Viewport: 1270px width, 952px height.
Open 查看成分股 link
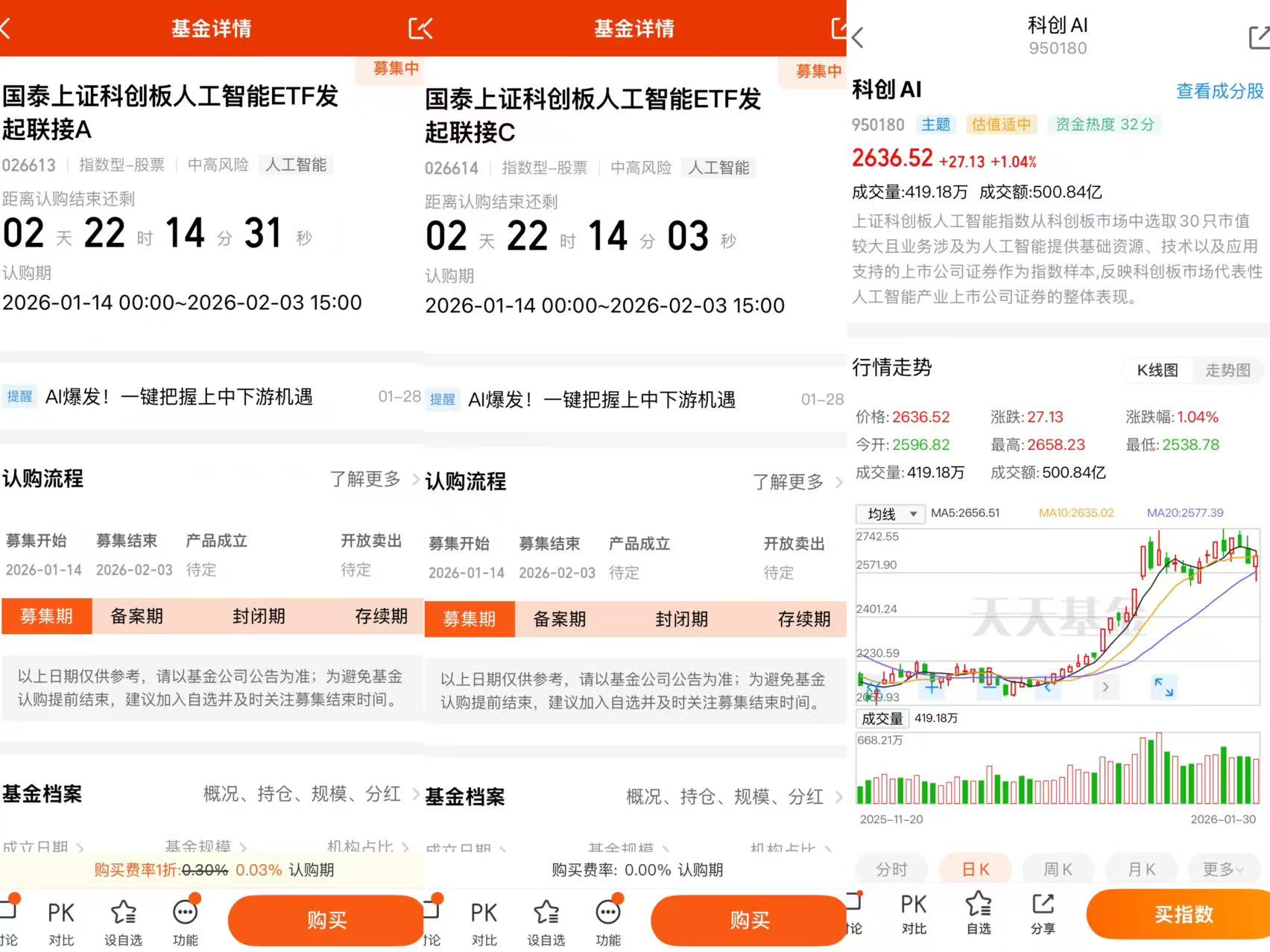tap(1219, 92)
